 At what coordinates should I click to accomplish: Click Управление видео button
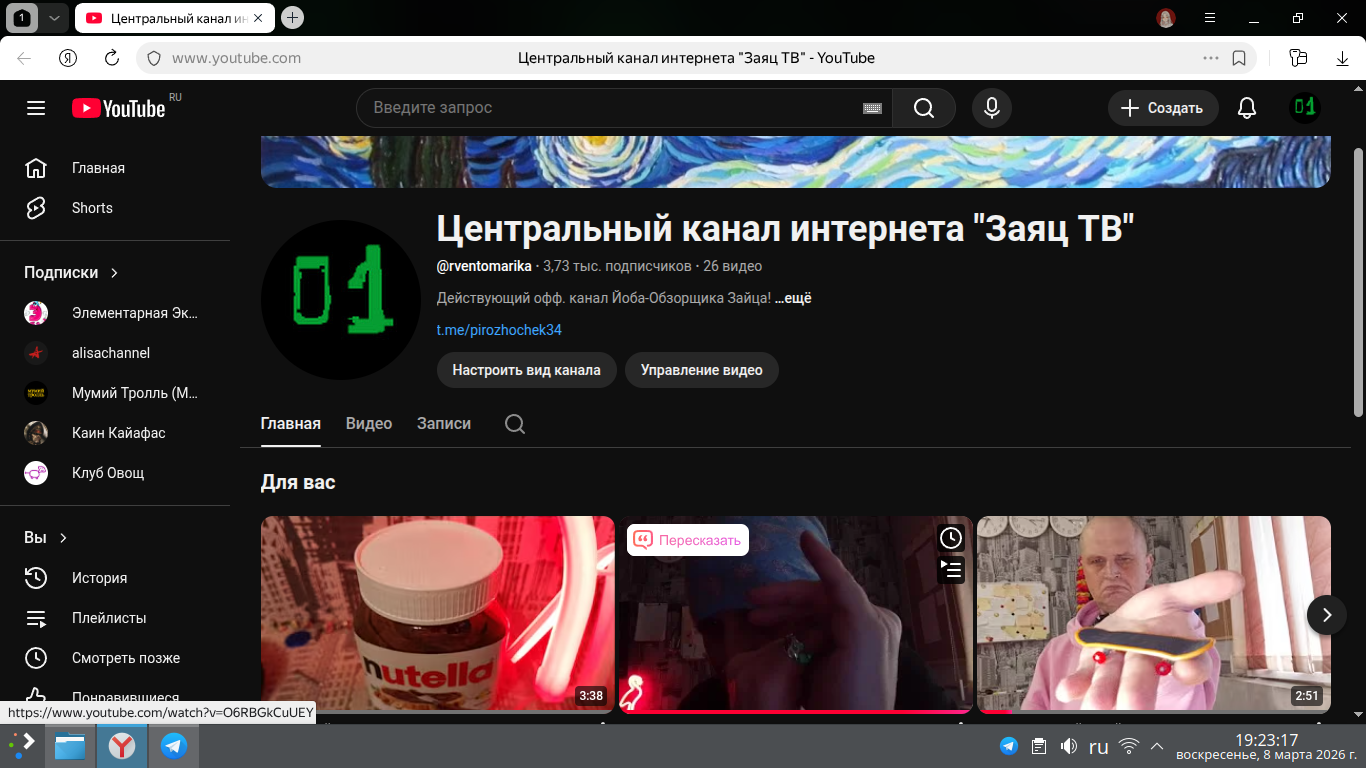coord(702,370)
